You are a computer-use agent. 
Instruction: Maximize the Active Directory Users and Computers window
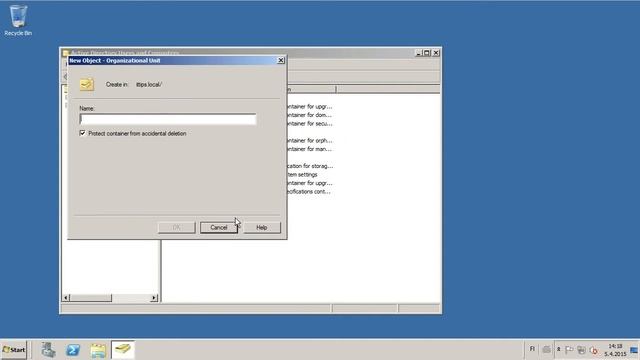tap(427, 53)
